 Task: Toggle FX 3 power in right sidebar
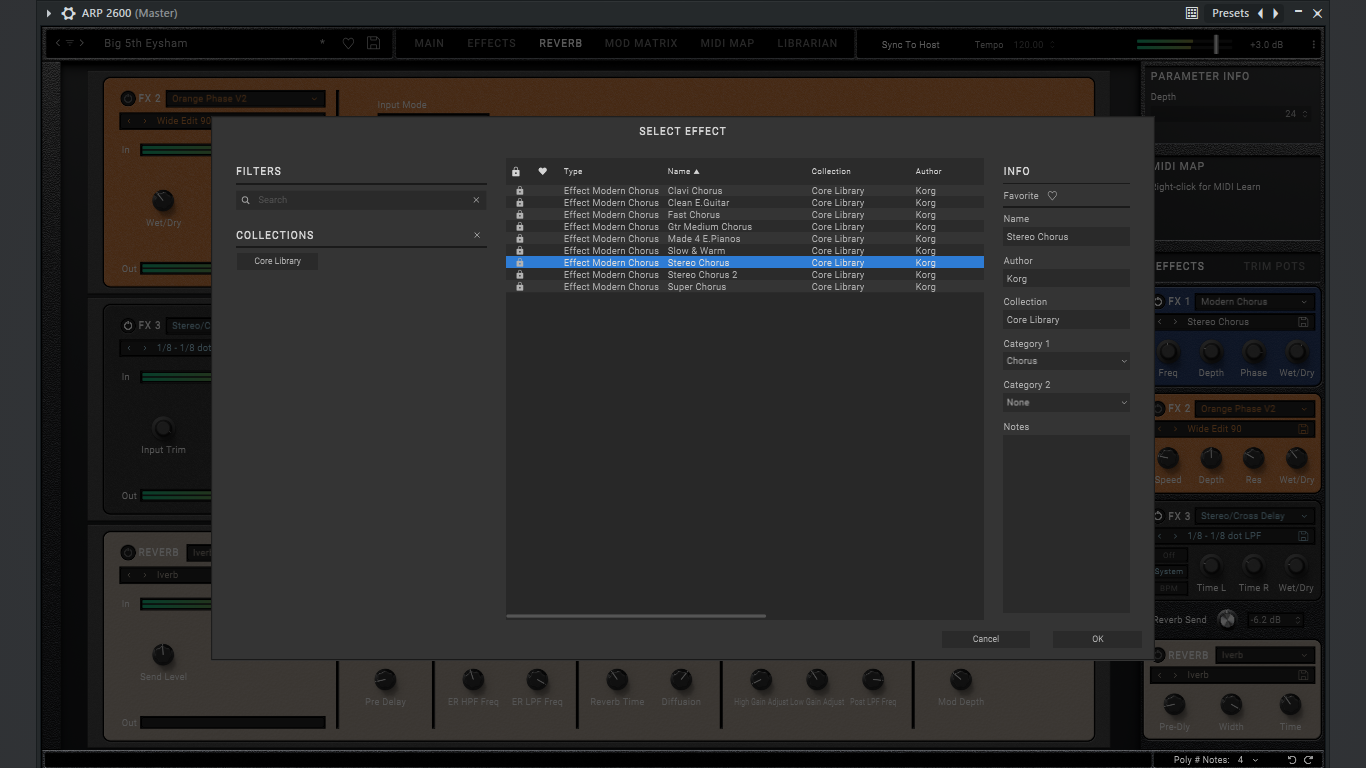coord(1159,516)
